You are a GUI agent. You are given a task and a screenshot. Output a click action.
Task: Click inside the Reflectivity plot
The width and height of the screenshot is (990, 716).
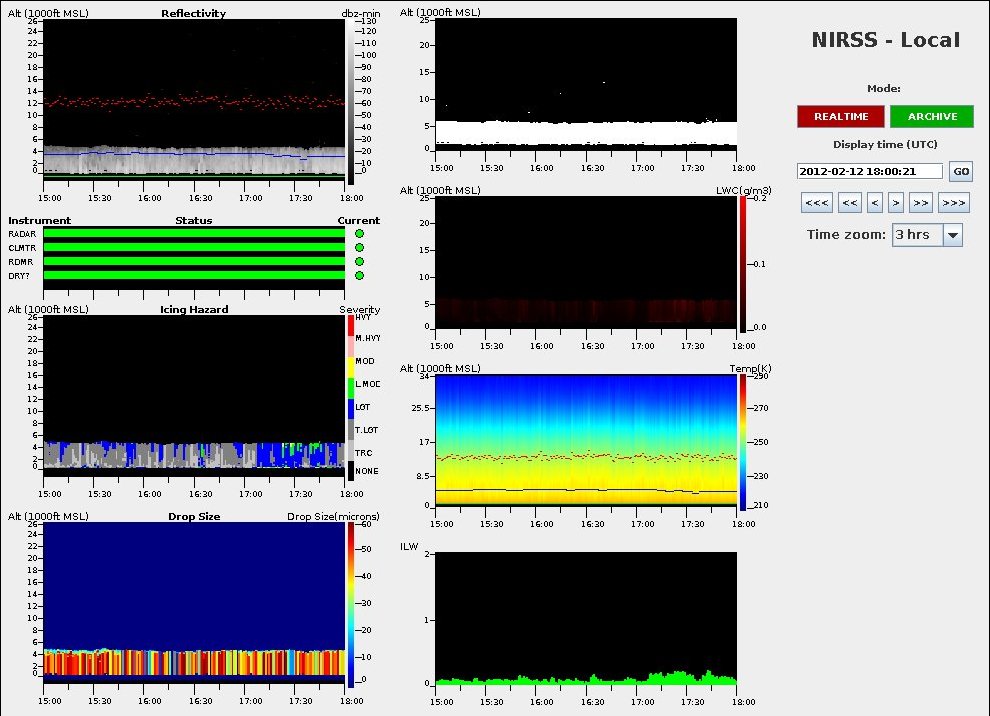[195, 100]
